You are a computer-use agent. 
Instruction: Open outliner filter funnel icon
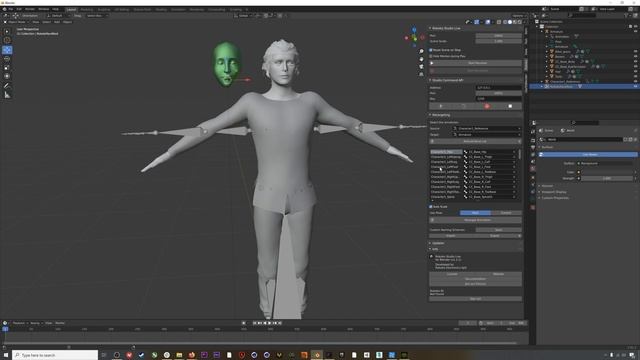(626, 16)
